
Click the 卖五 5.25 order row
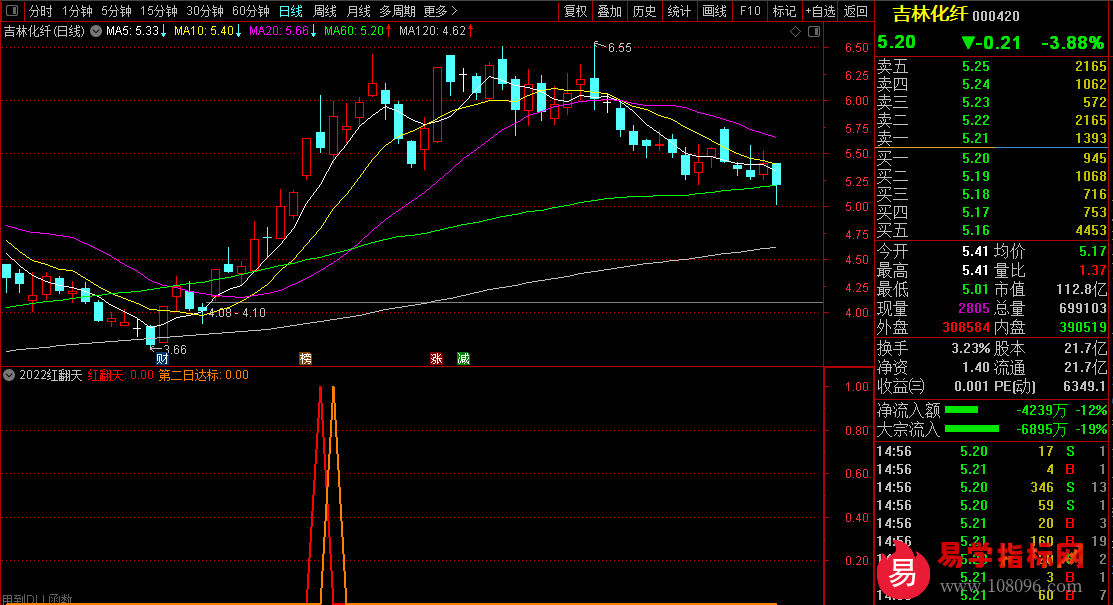[x=992, y=66]
